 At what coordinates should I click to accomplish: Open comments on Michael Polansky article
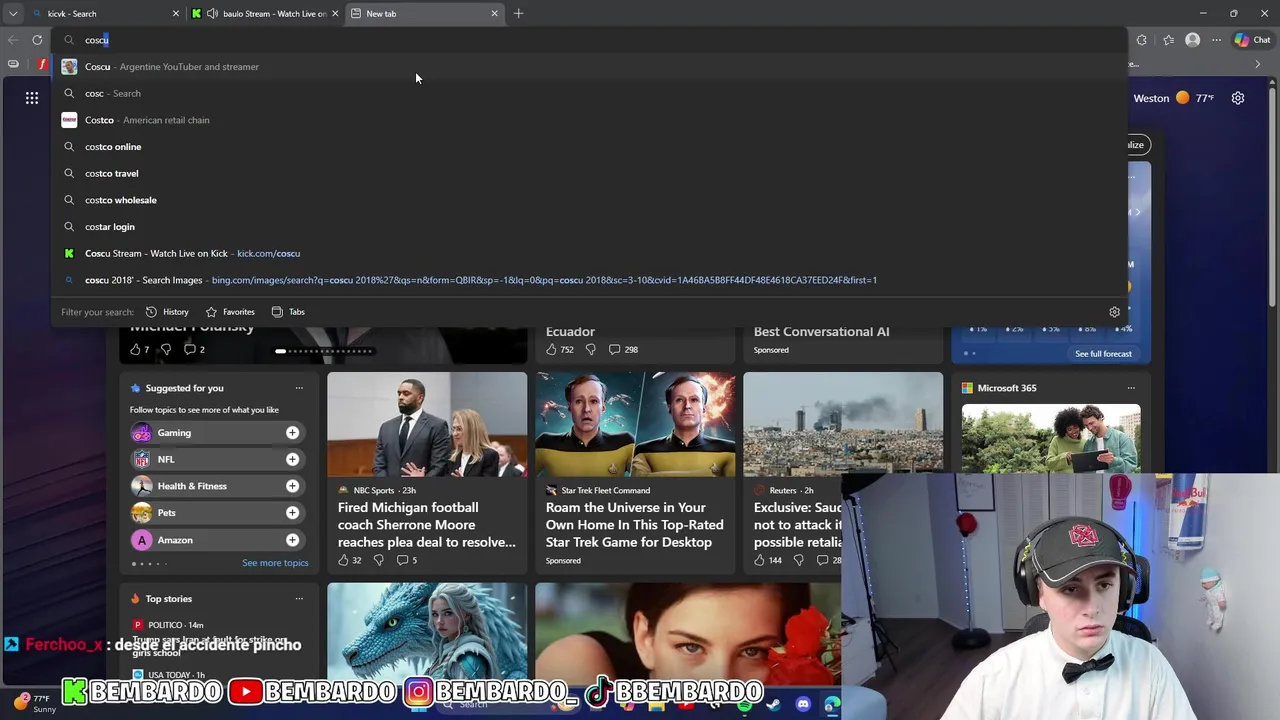(x=194, y=350)
